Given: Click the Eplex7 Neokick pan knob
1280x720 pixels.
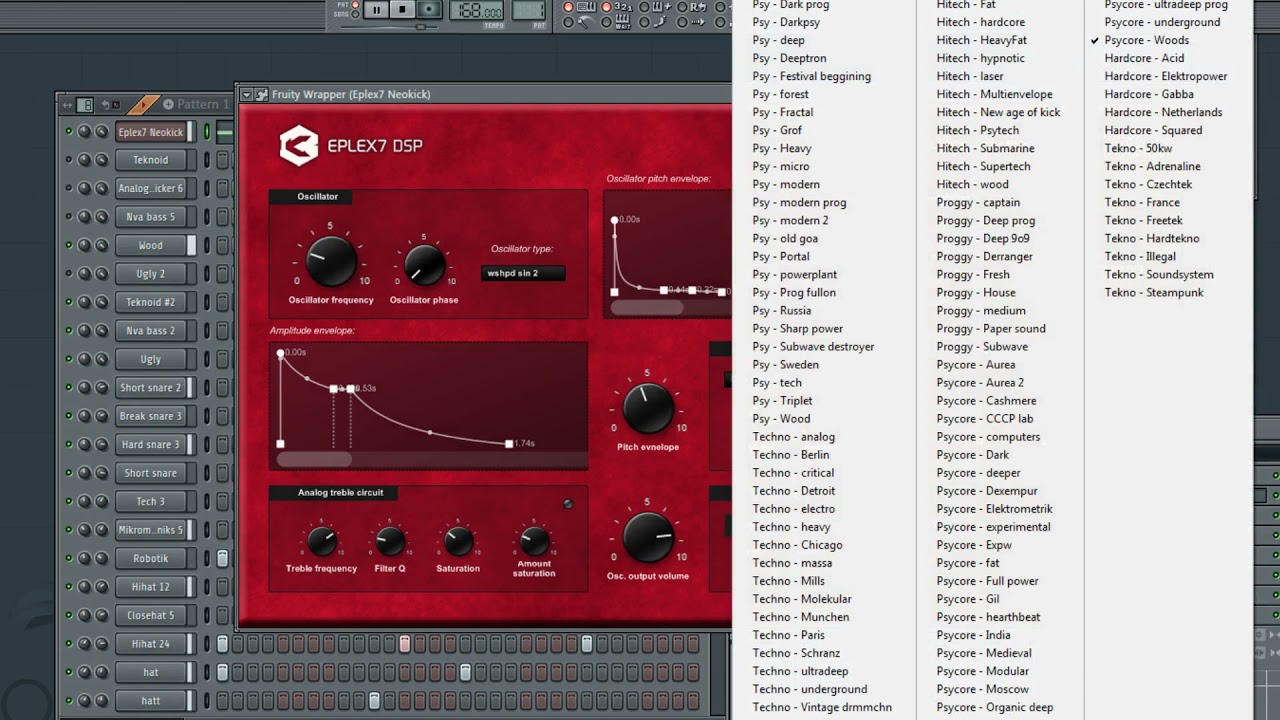Looking at the screenshot, I should [84, 131].
